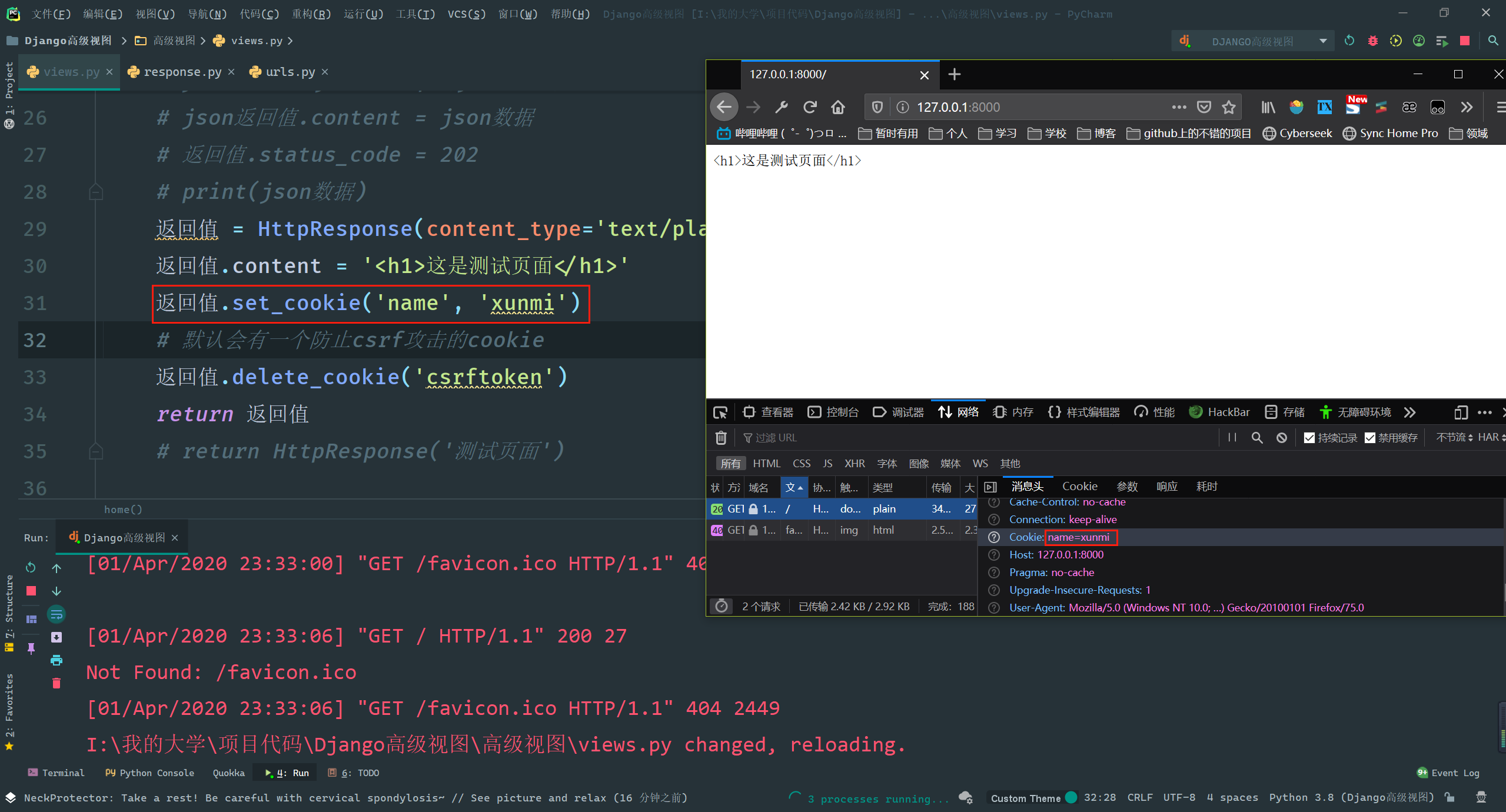Open Terminal tool window button
The image size is (1506, 812).
56,773
